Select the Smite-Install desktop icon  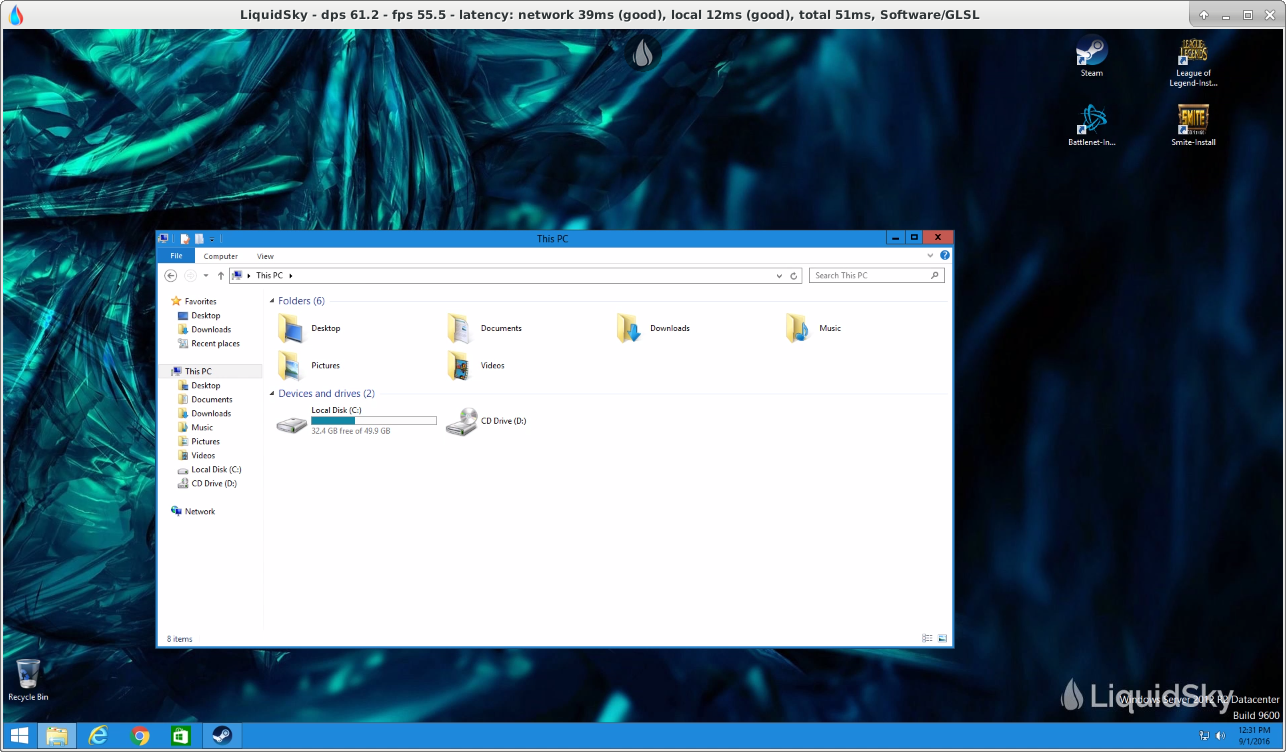pos(1192,121)
